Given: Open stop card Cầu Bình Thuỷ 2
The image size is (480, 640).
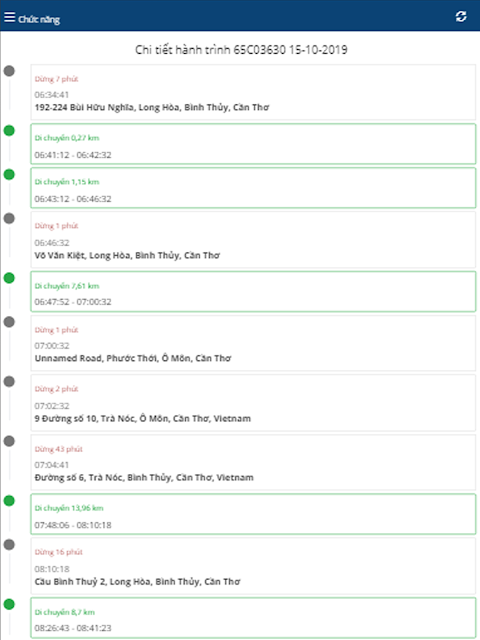Looking at the screenshot, I should coord(253,566).
